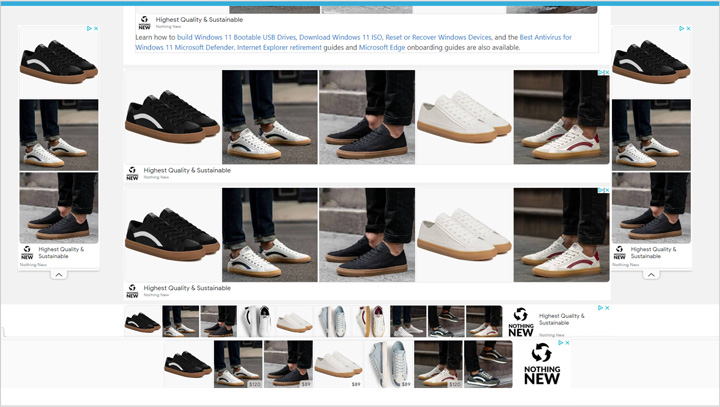Pick black sneaker product photo in bottom price banner

point(188,364)
